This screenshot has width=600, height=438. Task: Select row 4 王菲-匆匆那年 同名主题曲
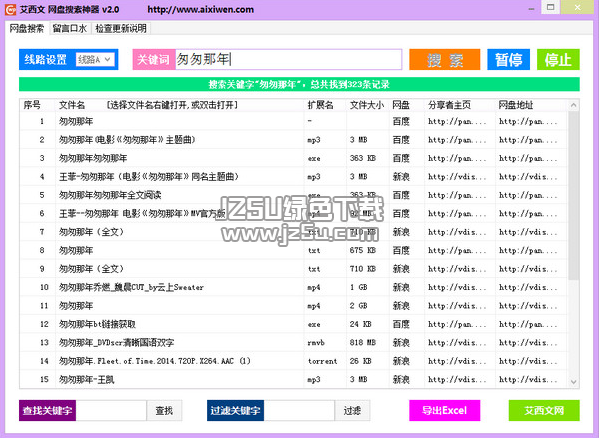293,176
